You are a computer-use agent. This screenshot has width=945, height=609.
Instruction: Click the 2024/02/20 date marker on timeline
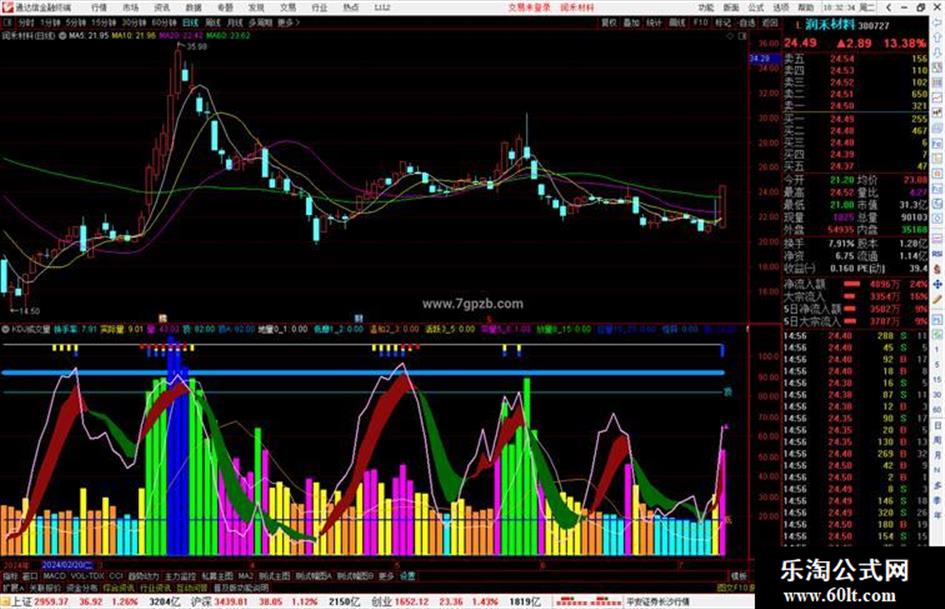[67, 565]
